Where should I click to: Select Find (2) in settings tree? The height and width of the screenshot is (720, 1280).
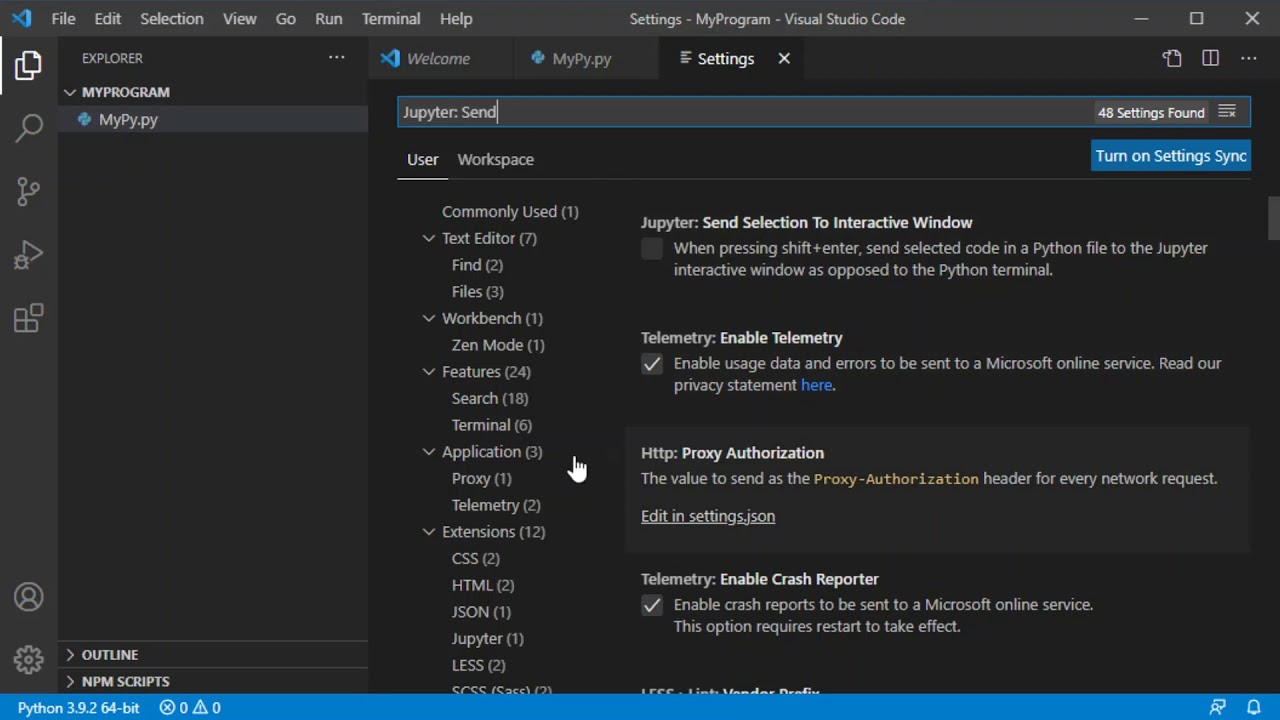pyautogui.click(x=477, y=265)
